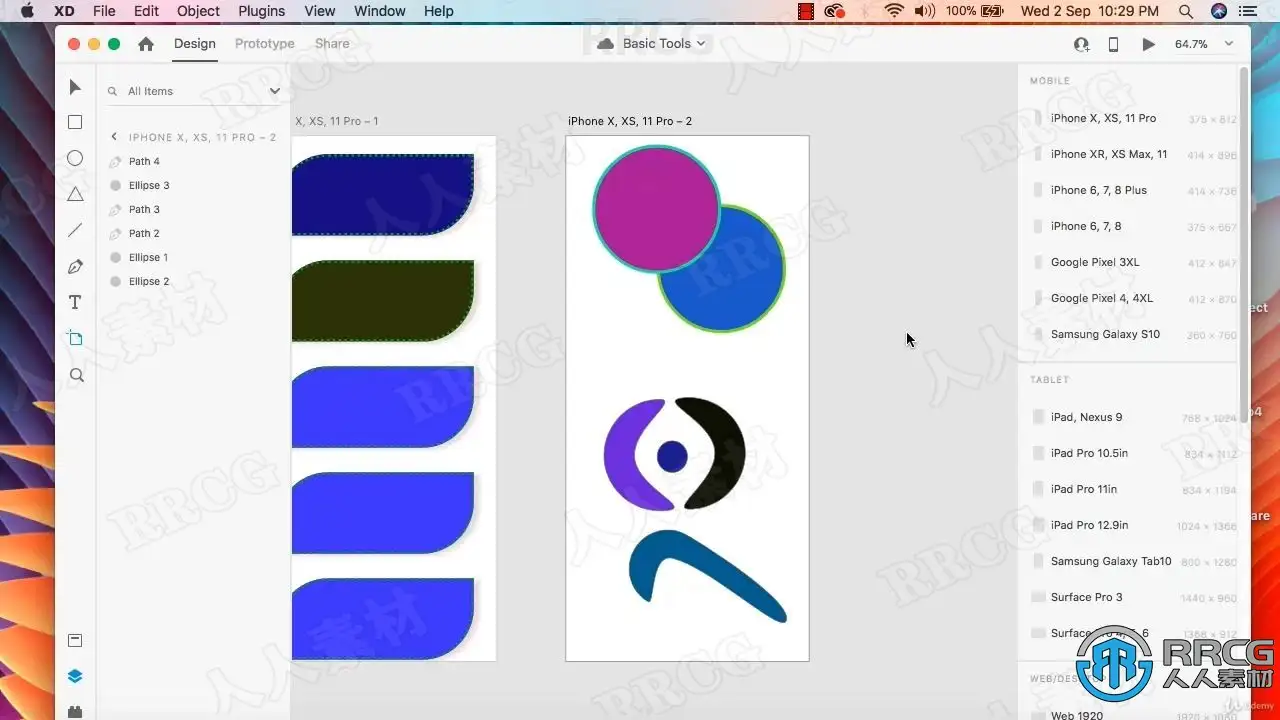
Task: Choose the iPad, Nexus 9 preset
Action: click(x=1134, y=417)
